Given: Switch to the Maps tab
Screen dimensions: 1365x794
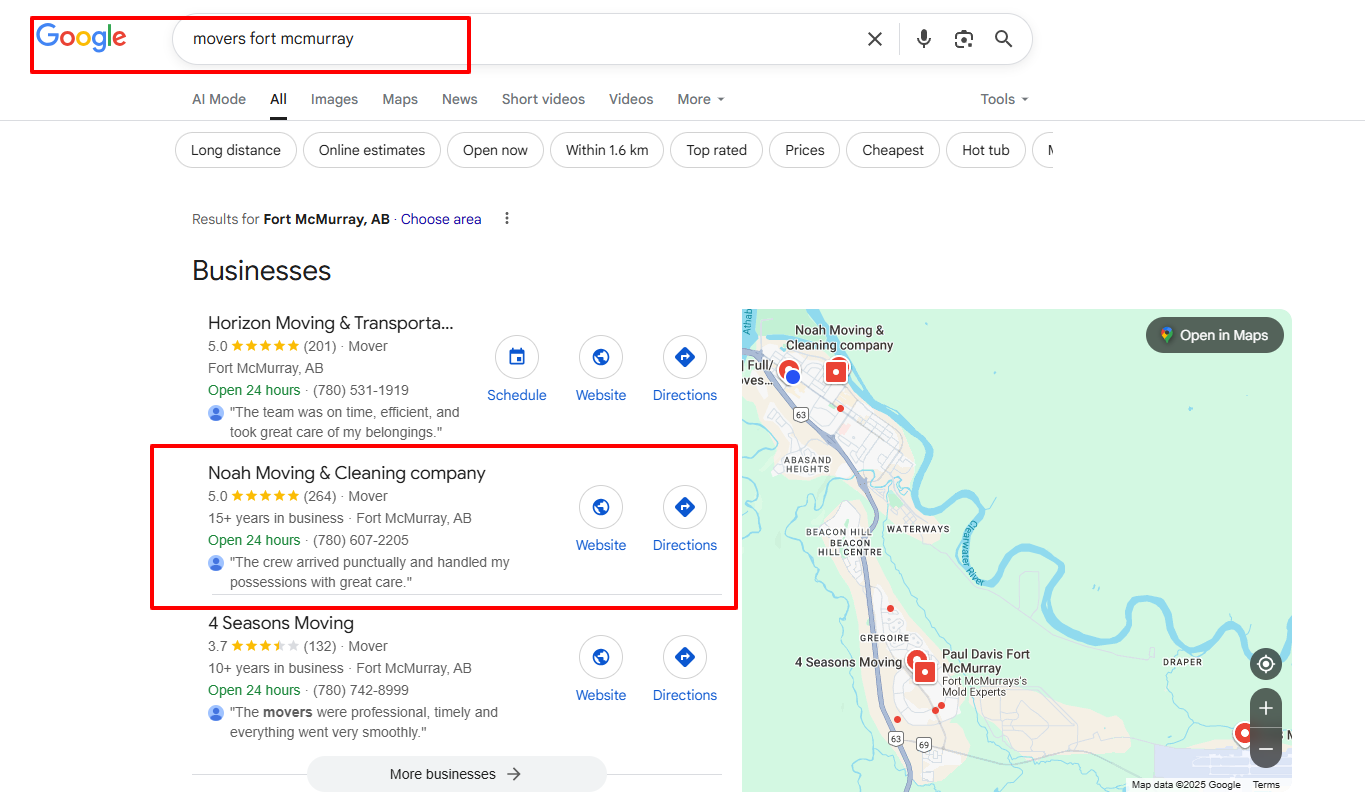Looking at the screenshot, I should click(400, 99).
